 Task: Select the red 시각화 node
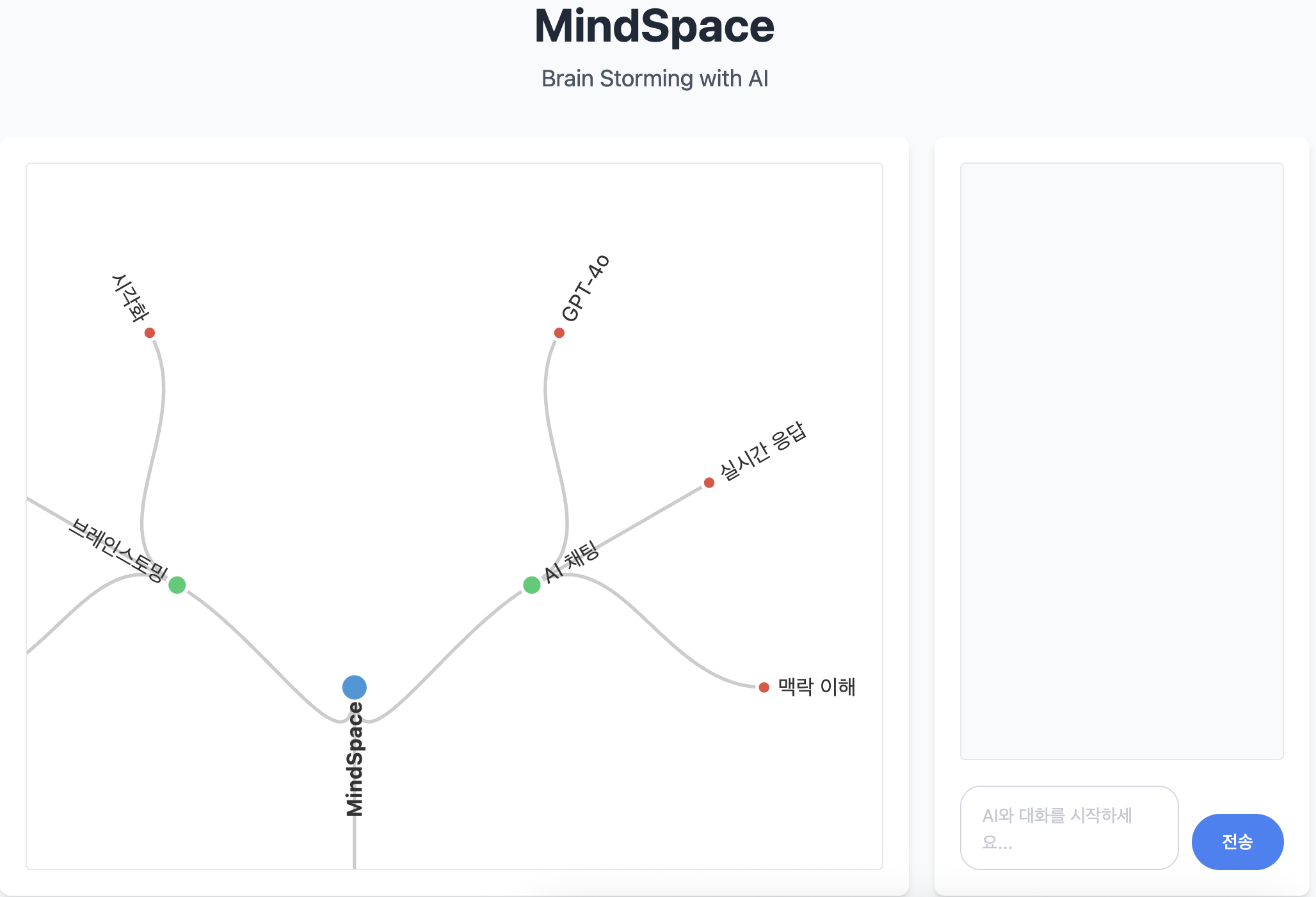(x=150, y=332)
